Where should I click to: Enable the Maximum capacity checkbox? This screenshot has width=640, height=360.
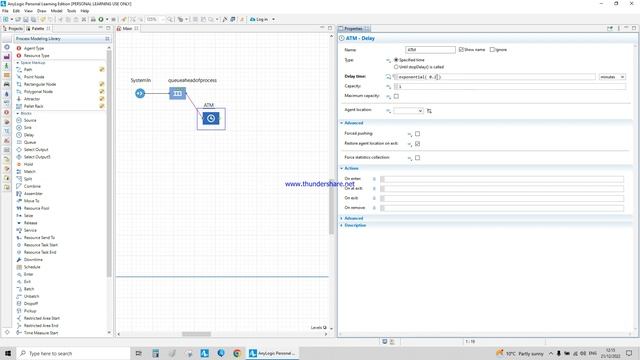click(396, 96)
